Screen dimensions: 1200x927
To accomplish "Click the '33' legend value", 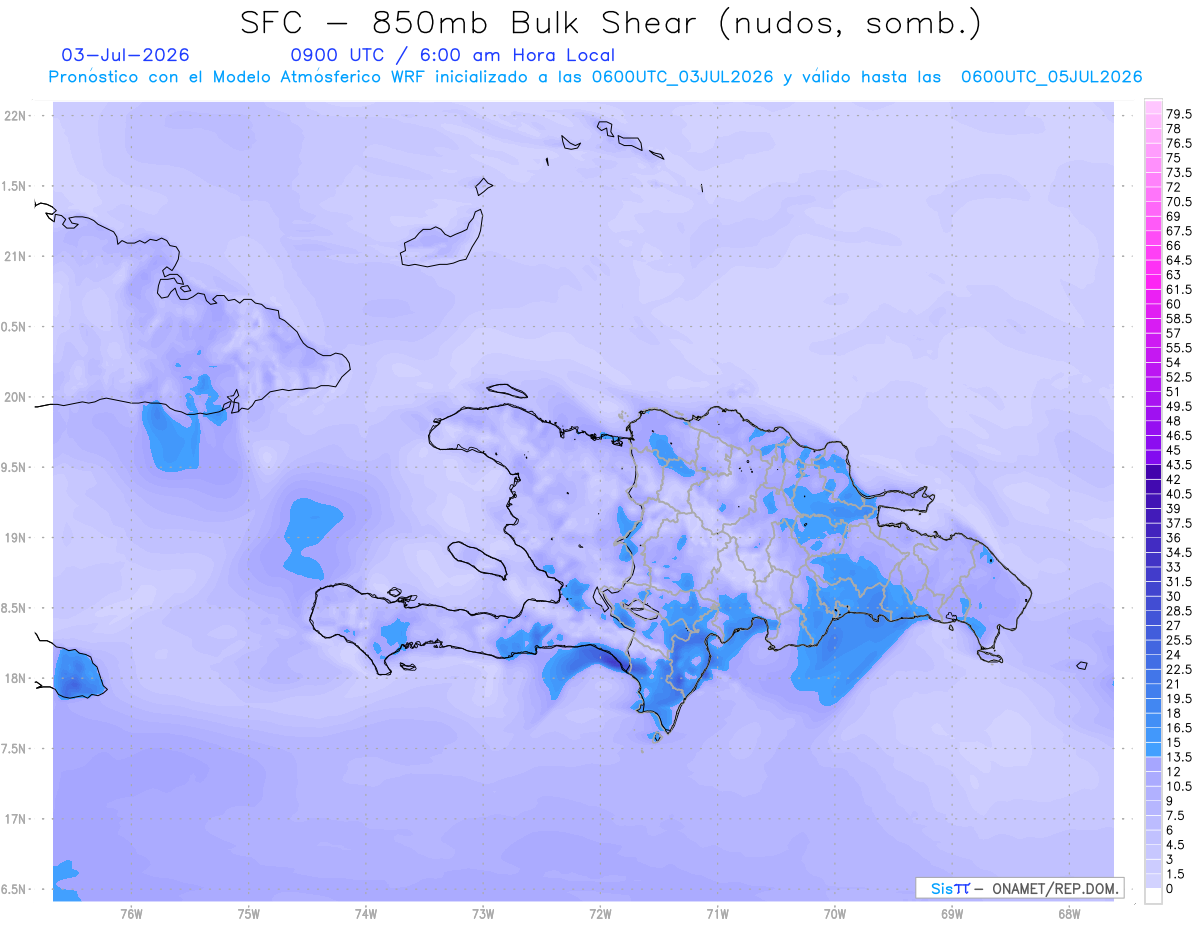I will coord(1174,567).
